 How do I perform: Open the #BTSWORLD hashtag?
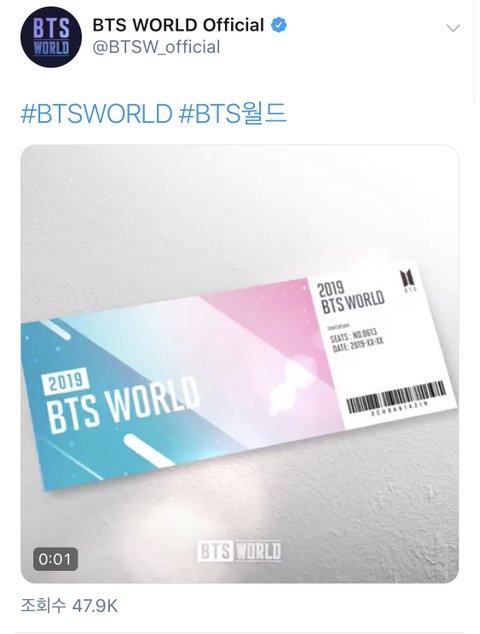(x=96, y=113)
